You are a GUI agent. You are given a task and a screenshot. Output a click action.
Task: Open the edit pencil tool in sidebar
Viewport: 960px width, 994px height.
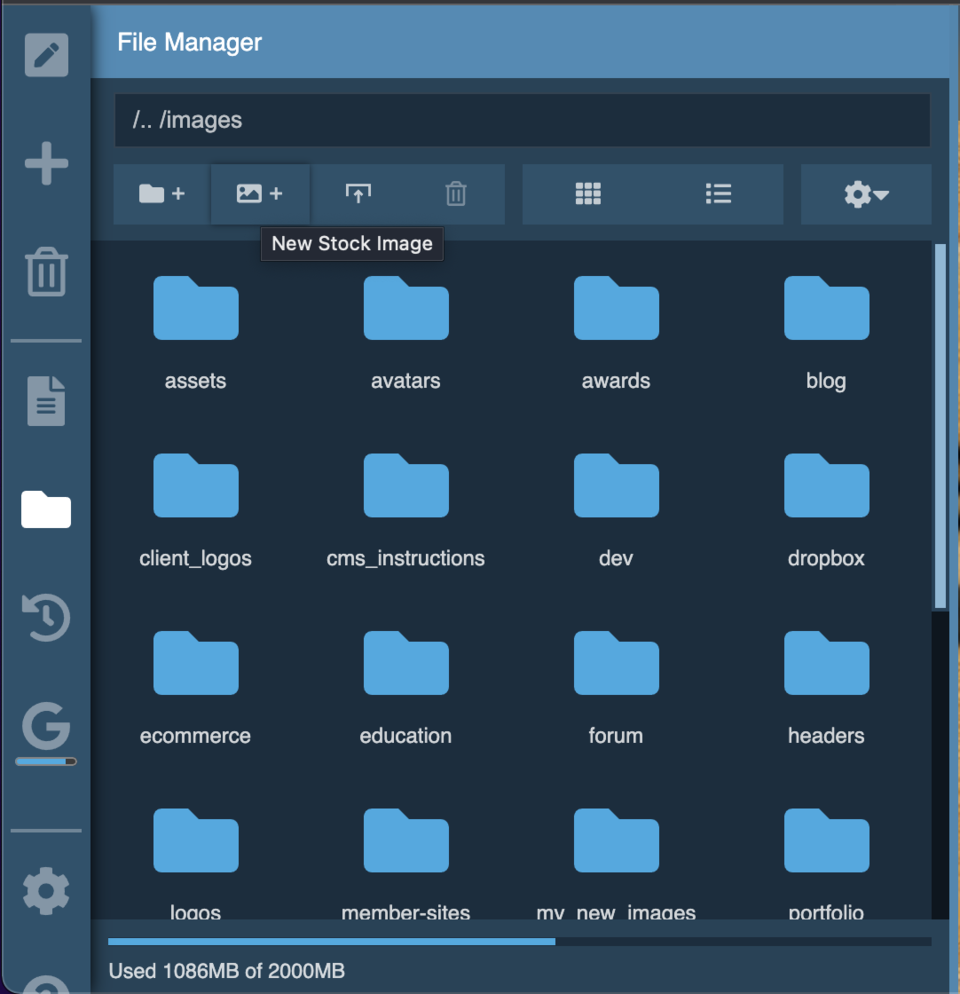point(46,55)
